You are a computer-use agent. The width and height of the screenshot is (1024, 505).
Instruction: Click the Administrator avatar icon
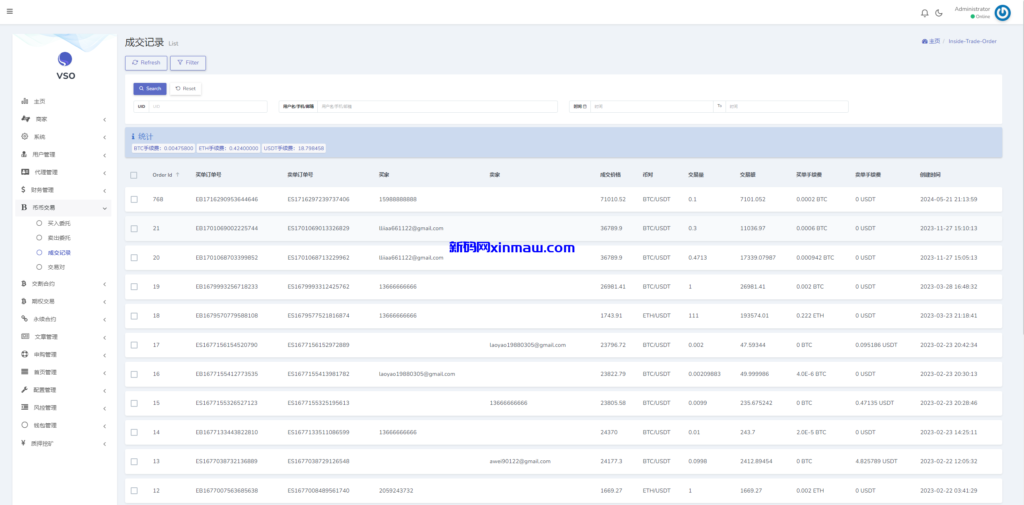[x=1002, y=12]
